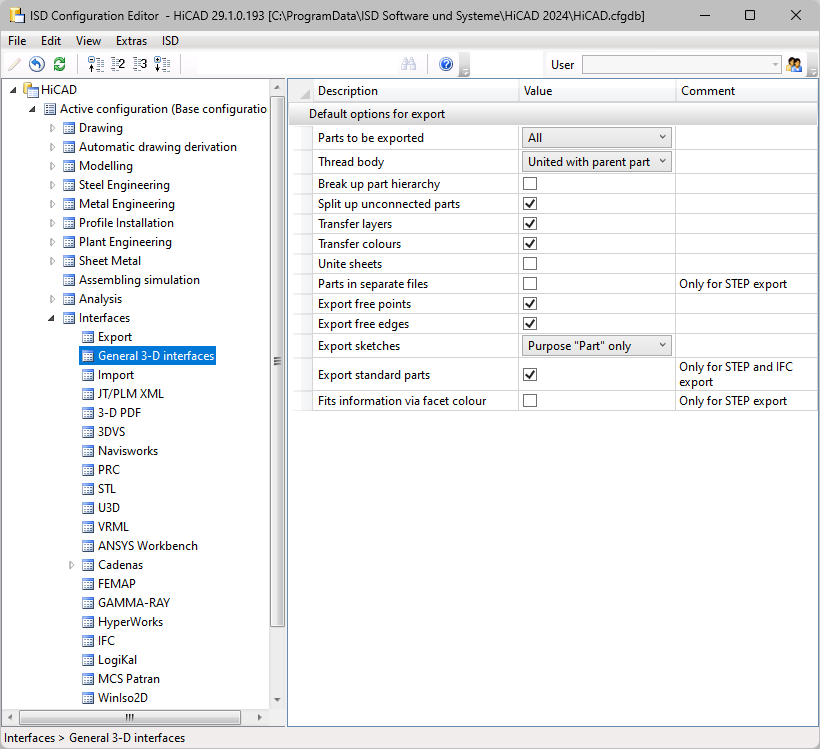Expand tree to level 3 icon

click(140, 64)
